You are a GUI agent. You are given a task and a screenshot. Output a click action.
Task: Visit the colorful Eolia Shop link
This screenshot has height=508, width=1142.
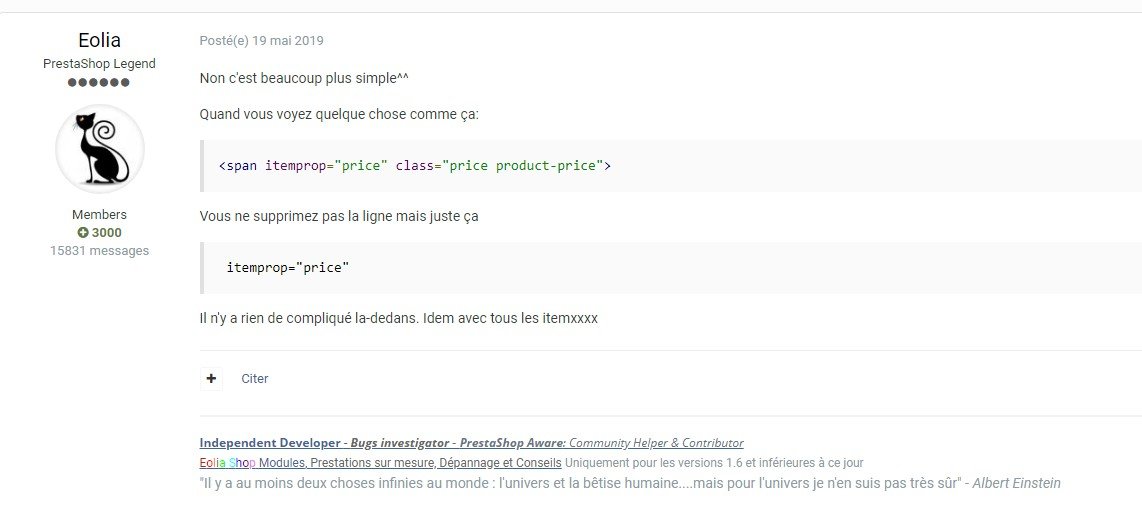coord(227,463)
